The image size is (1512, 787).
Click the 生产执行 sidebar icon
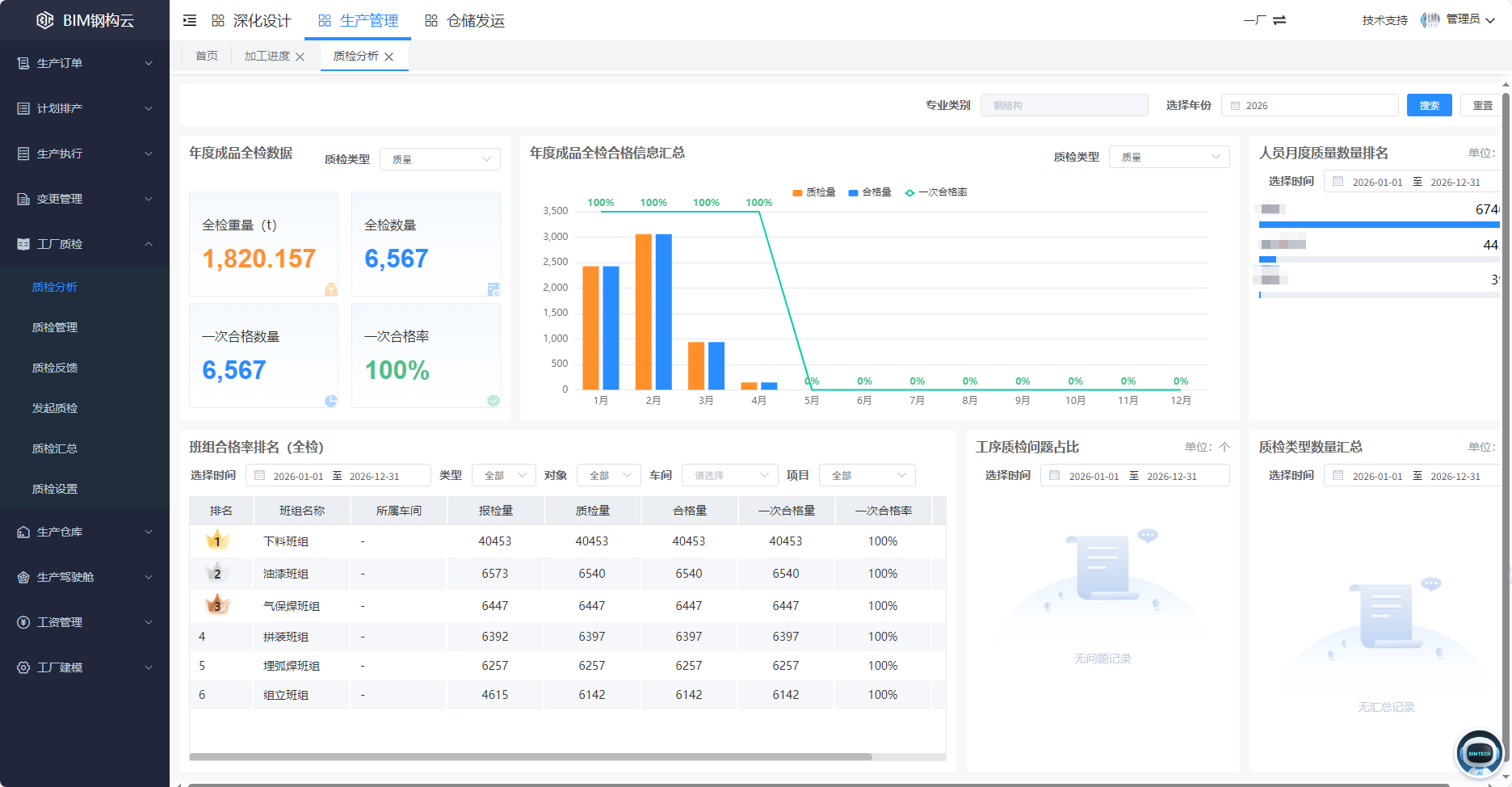point(23,154)
